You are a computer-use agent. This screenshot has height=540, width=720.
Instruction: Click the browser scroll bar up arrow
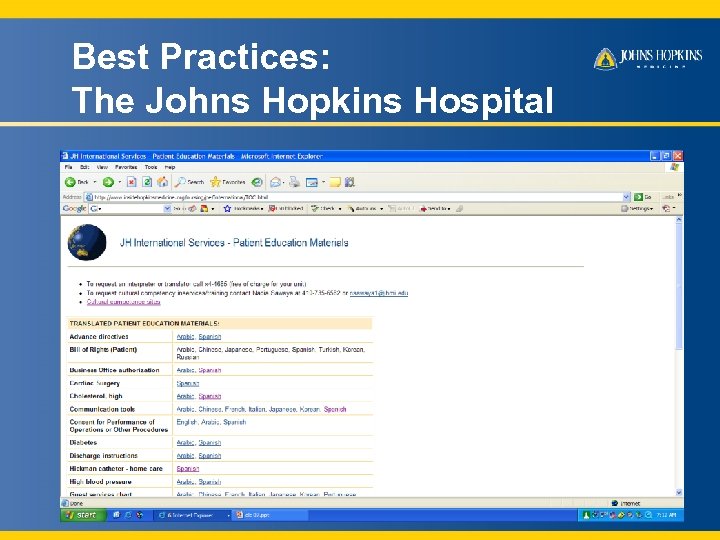679,220
